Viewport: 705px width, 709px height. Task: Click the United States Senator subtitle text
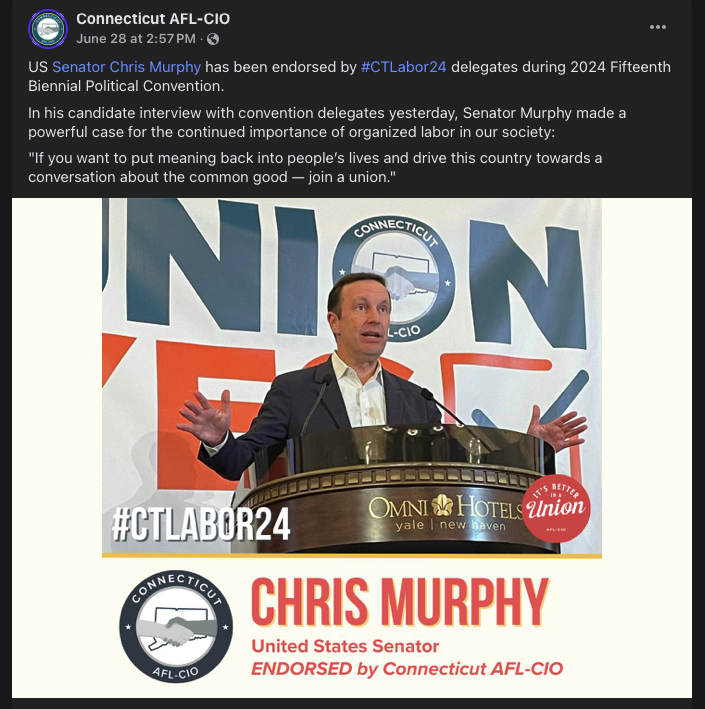(x=345, y=646)
